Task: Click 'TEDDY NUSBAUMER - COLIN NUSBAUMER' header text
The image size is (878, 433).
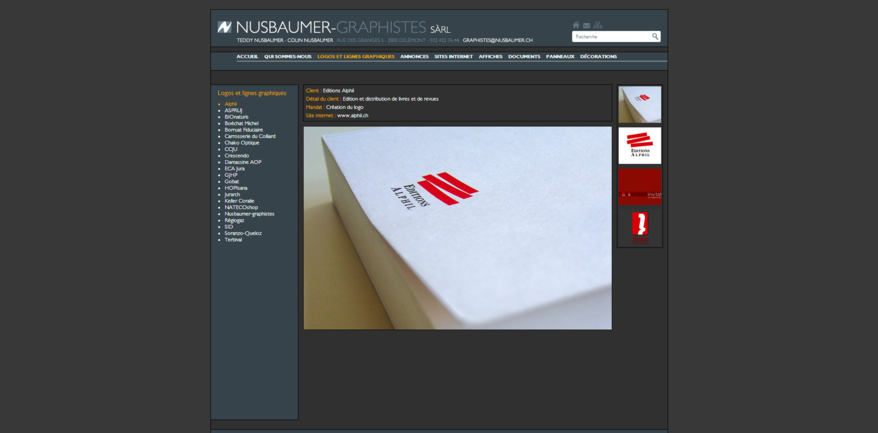Action: pyautogui.click(x=285, y=40)
